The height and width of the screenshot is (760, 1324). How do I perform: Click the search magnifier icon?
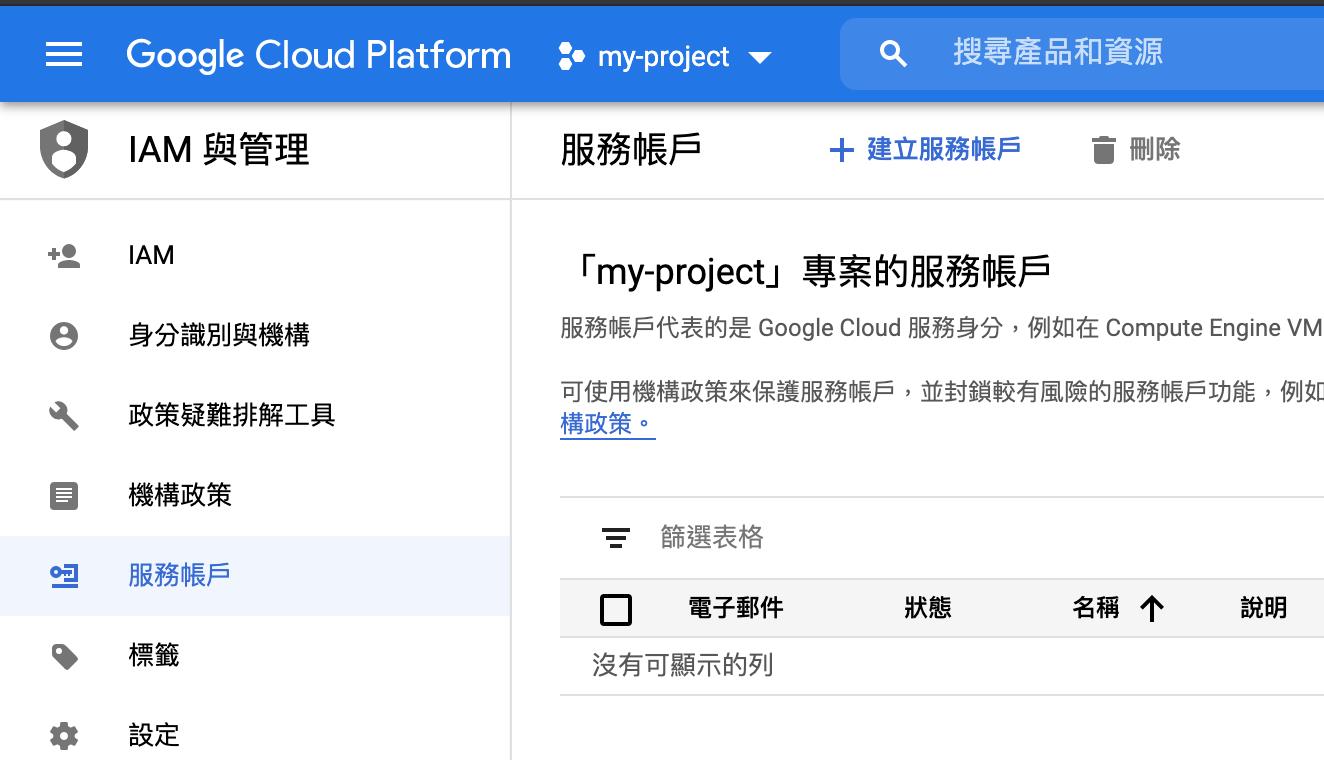pyautogui.click(x=893, y=54)
